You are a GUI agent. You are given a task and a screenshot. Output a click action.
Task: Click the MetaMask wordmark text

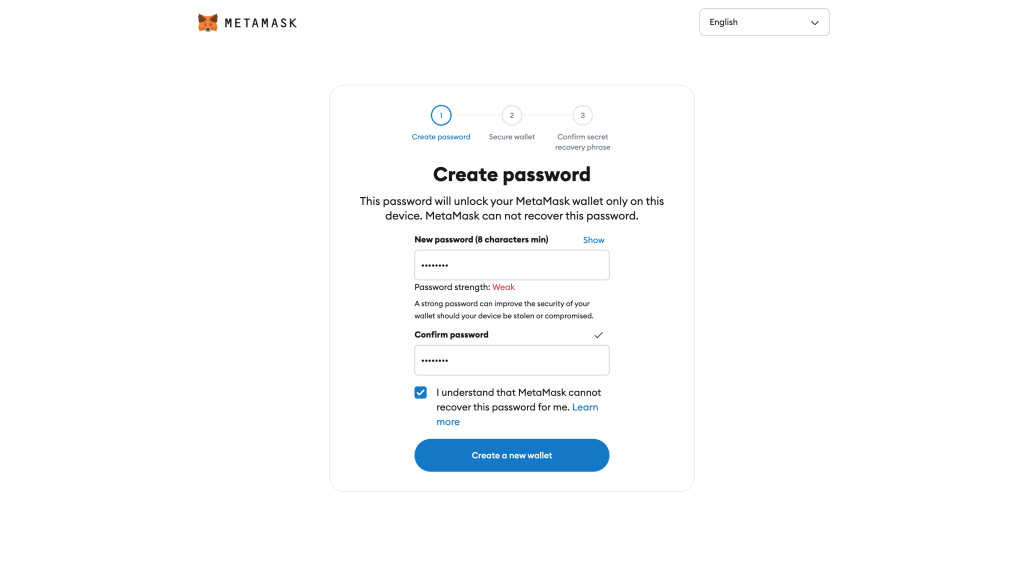coord(260,23)
